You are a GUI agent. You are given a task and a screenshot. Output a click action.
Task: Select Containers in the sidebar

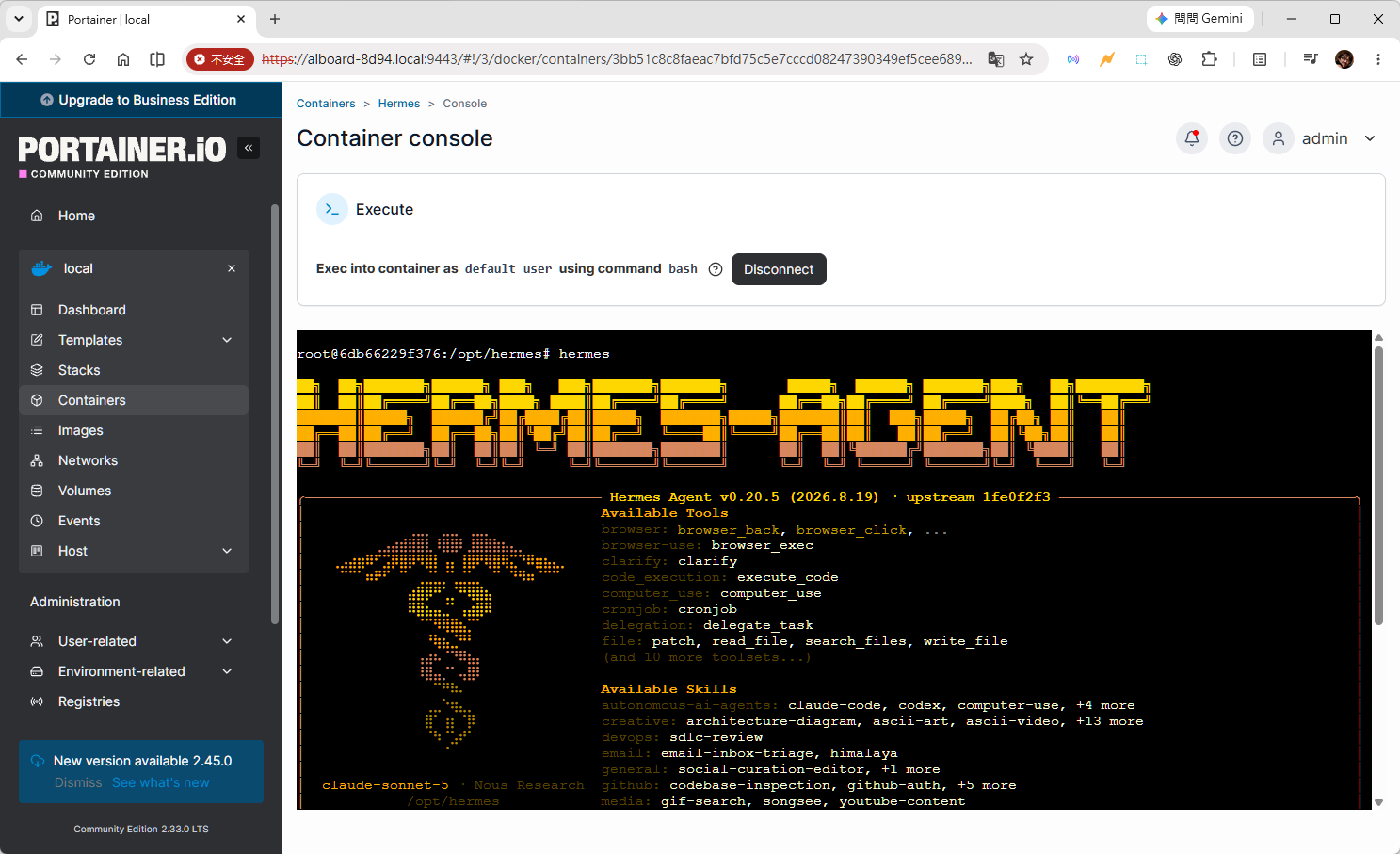(x=134, y=400)
